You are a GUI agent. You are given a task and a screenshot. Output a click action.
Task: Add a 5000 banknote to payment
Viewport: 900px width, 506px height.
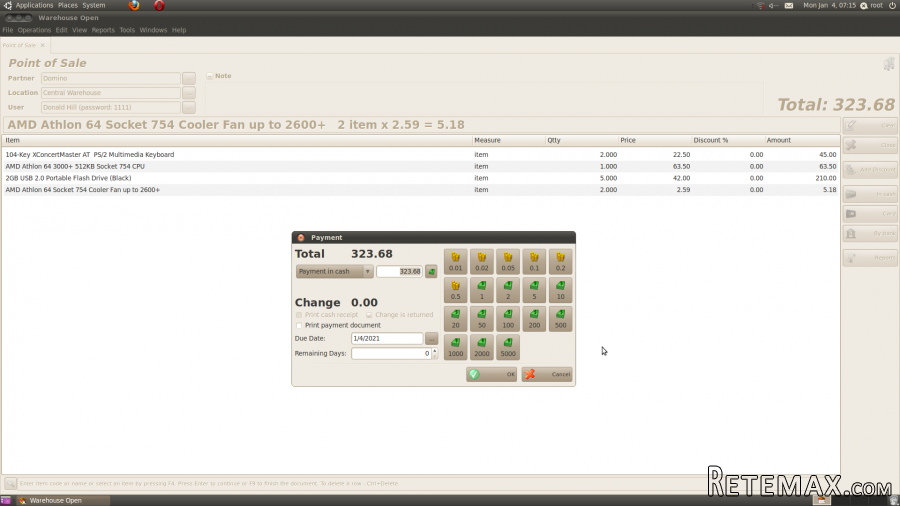(508, 347)
